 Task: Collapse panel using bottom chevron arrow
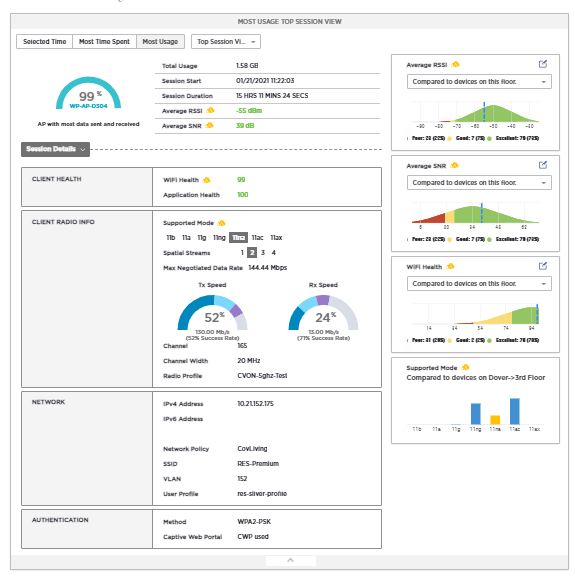tap(291, 560)
